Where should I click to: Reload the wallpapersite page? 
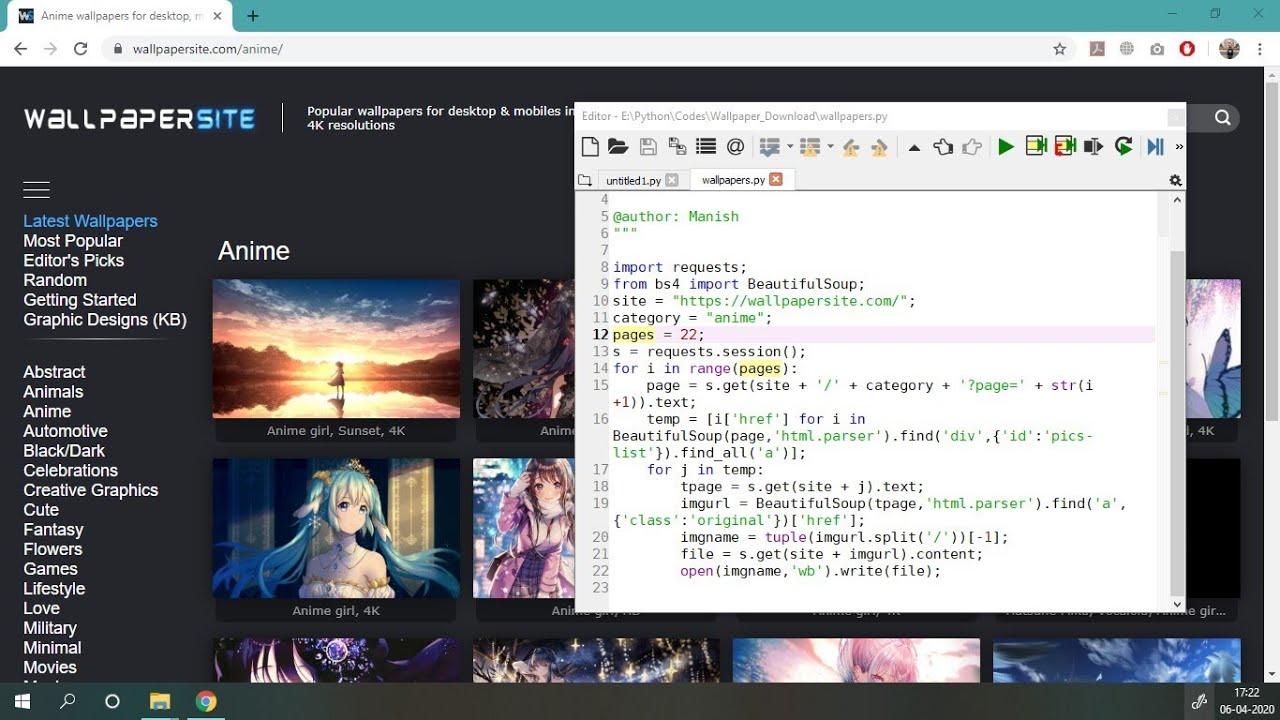(81, 49)
